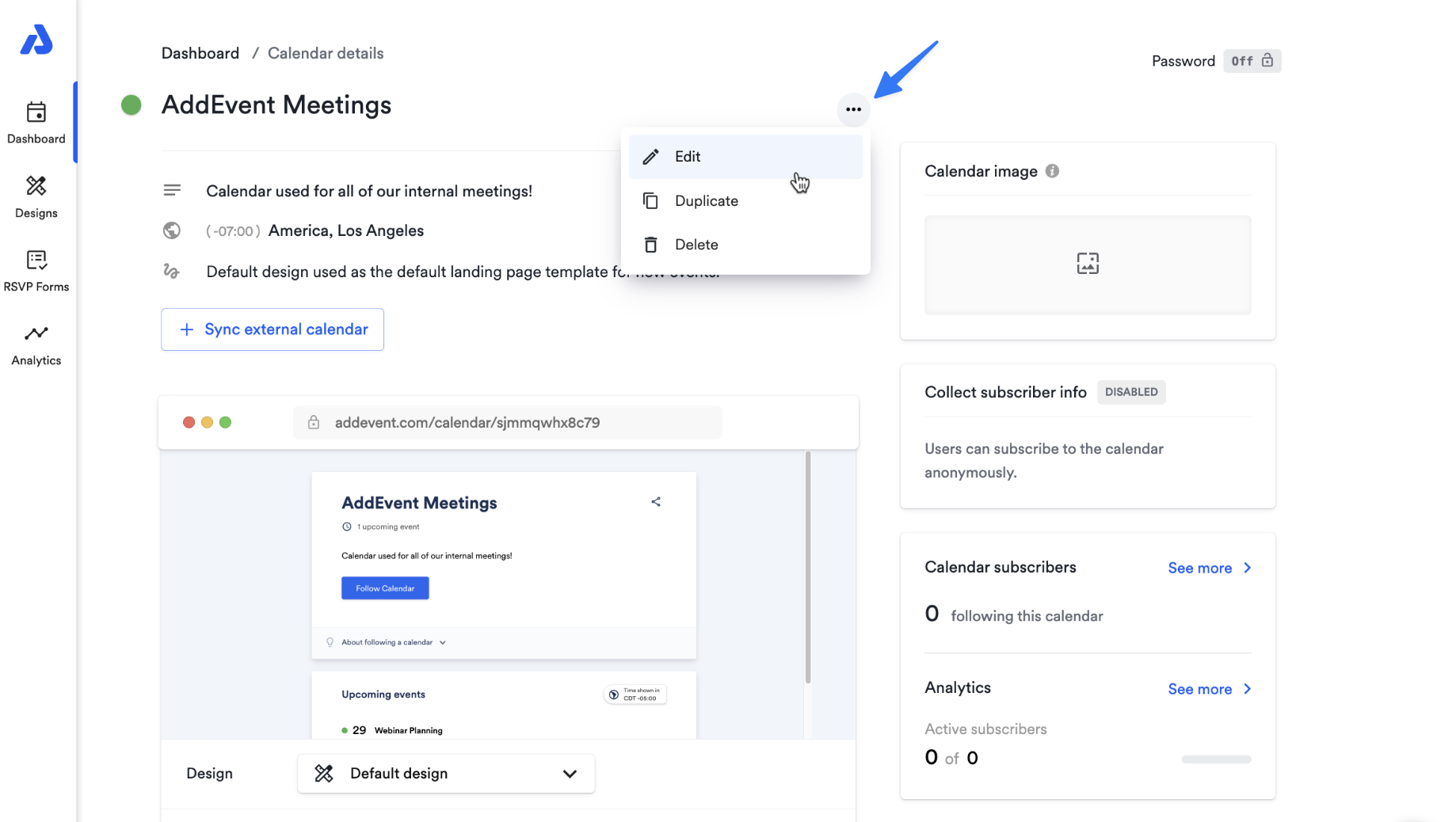The height and width of the screenshot is (822, 1456).
Task: Click the description lines icon
Action: point(172,190)
